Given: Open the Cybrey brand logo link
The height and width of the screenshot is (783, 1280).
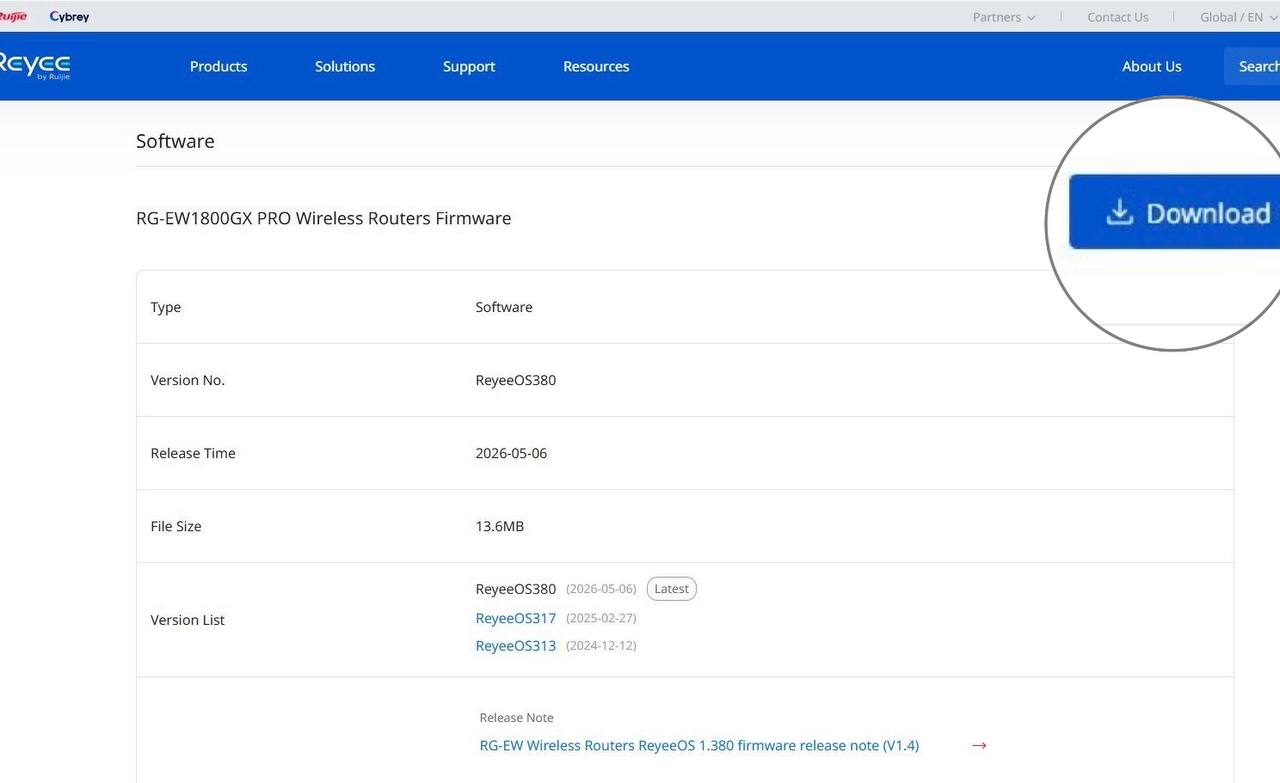Looking at the screenshot, I should [69, 17].
